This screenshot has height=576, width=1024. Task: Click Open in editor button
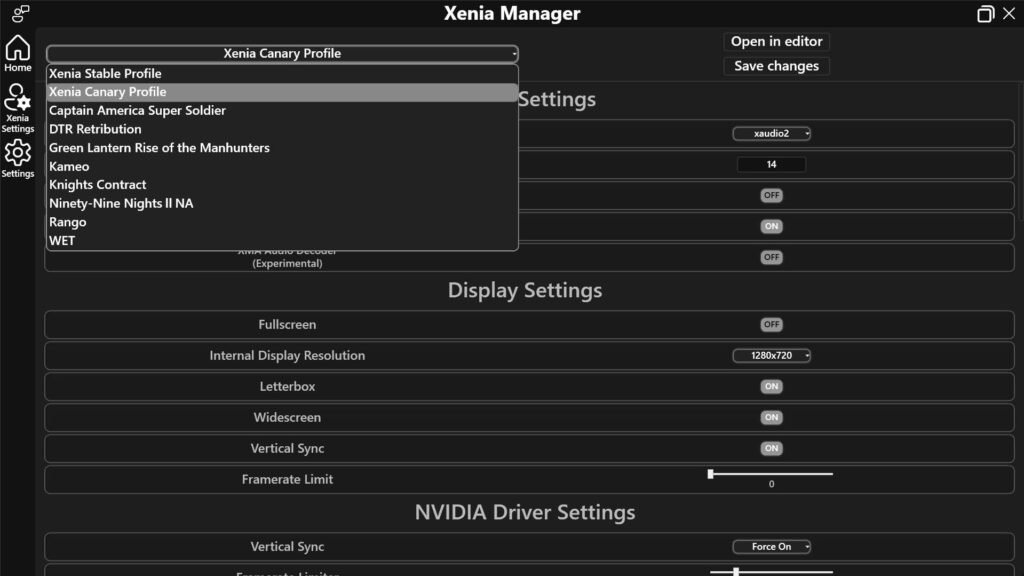776,41
